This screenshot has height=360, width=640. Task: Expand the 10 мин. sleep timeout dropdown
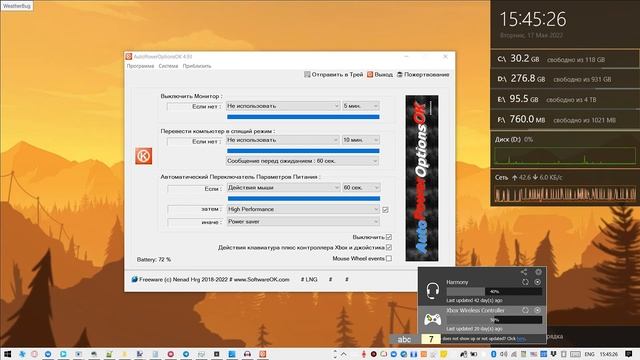tap(361, 140)
